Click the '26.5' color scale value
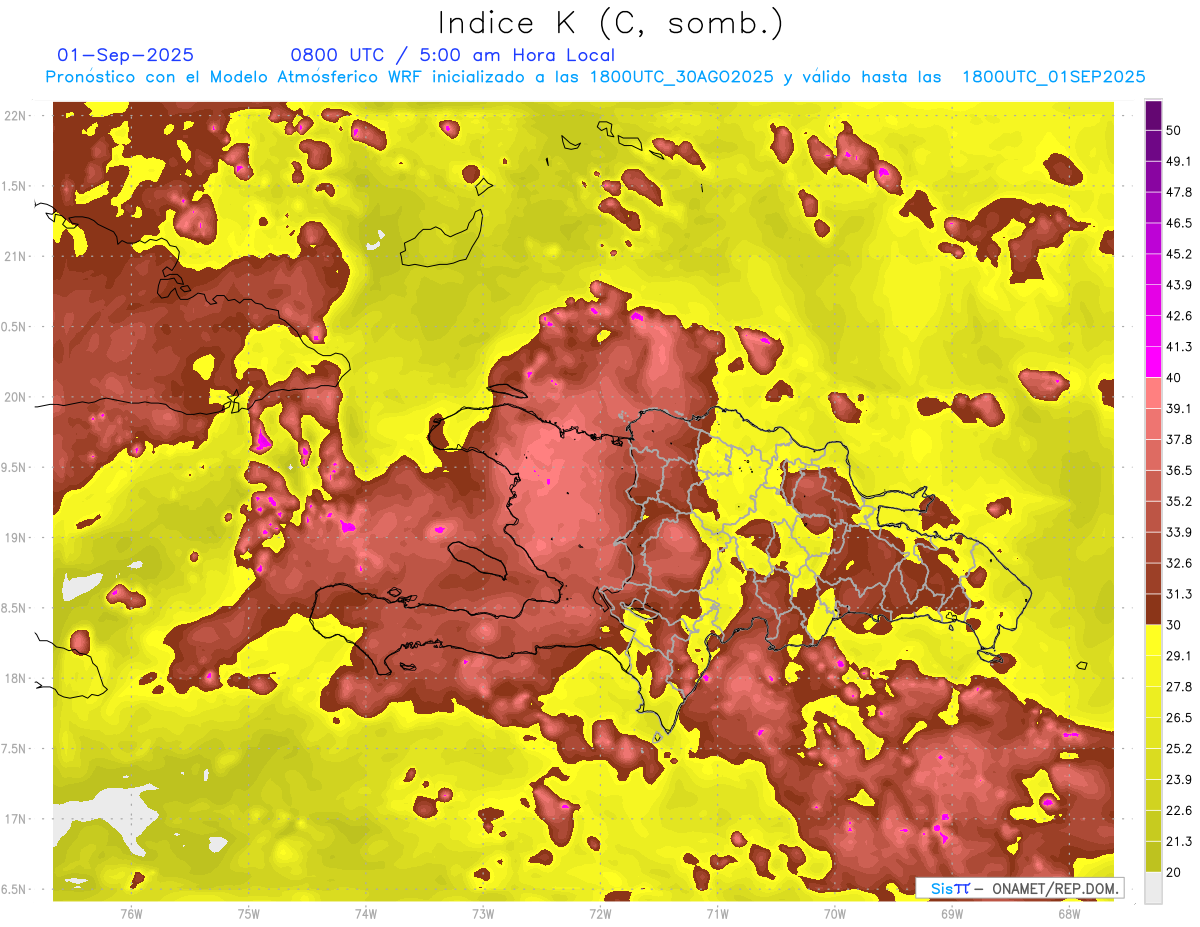 pyautogui.click(x=1178, y=718)
